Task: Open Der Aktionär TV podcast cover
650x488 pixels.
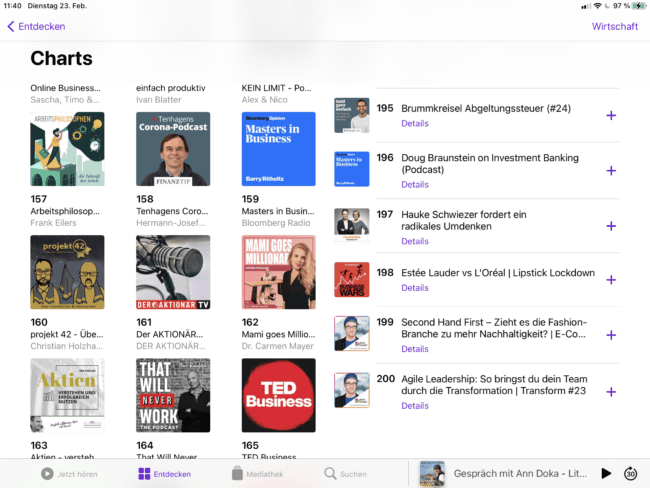Action: click(173, 272)
